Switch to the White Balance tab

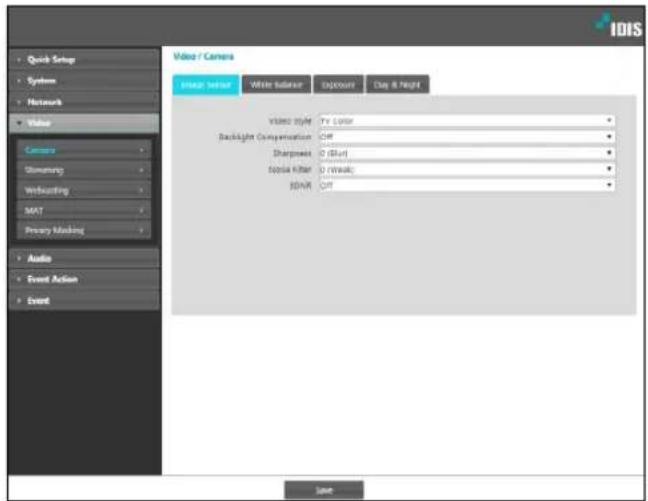pos(276,85)
